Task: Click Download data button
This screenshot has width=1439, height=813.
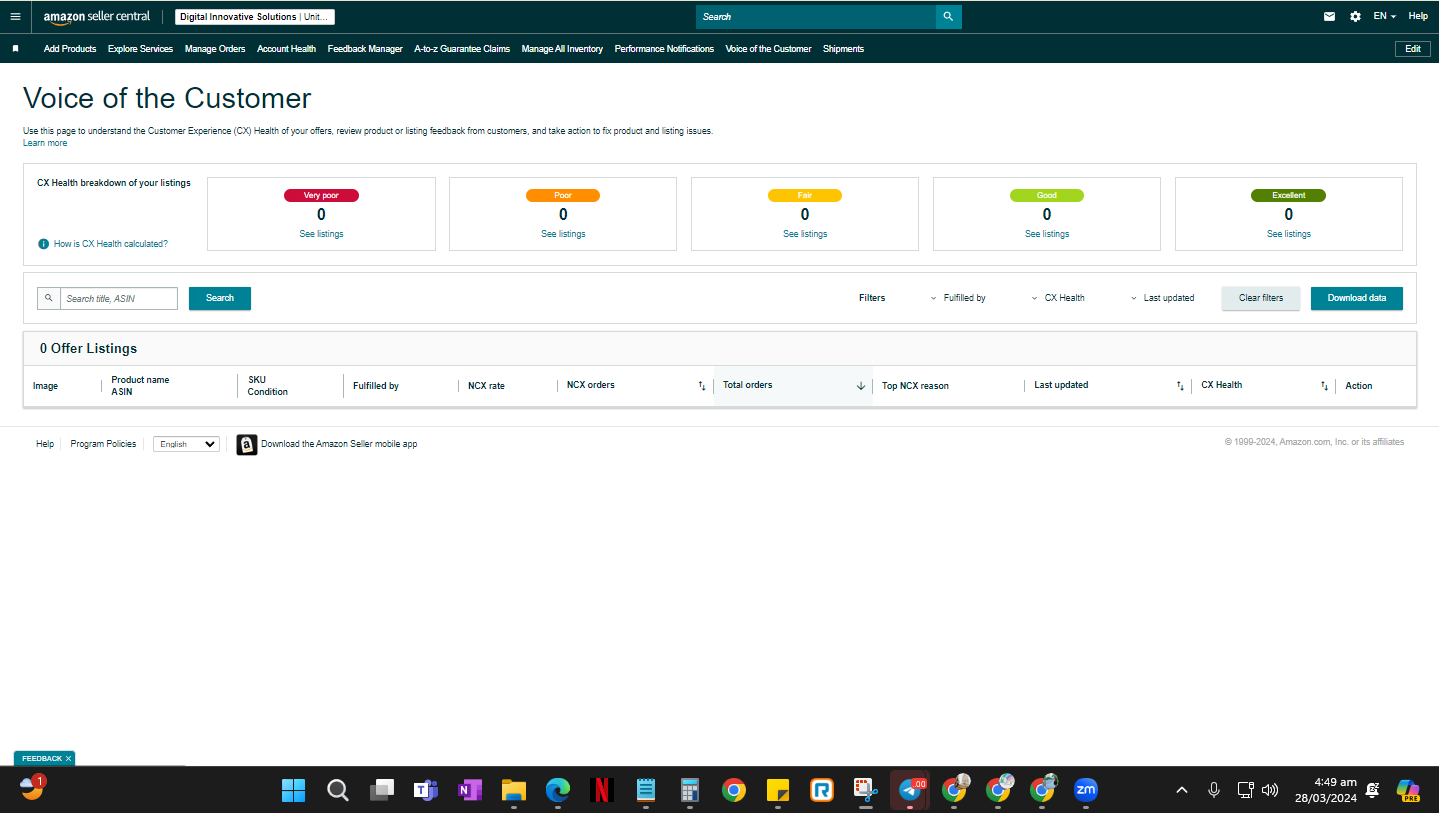Action: (1357, 298)
